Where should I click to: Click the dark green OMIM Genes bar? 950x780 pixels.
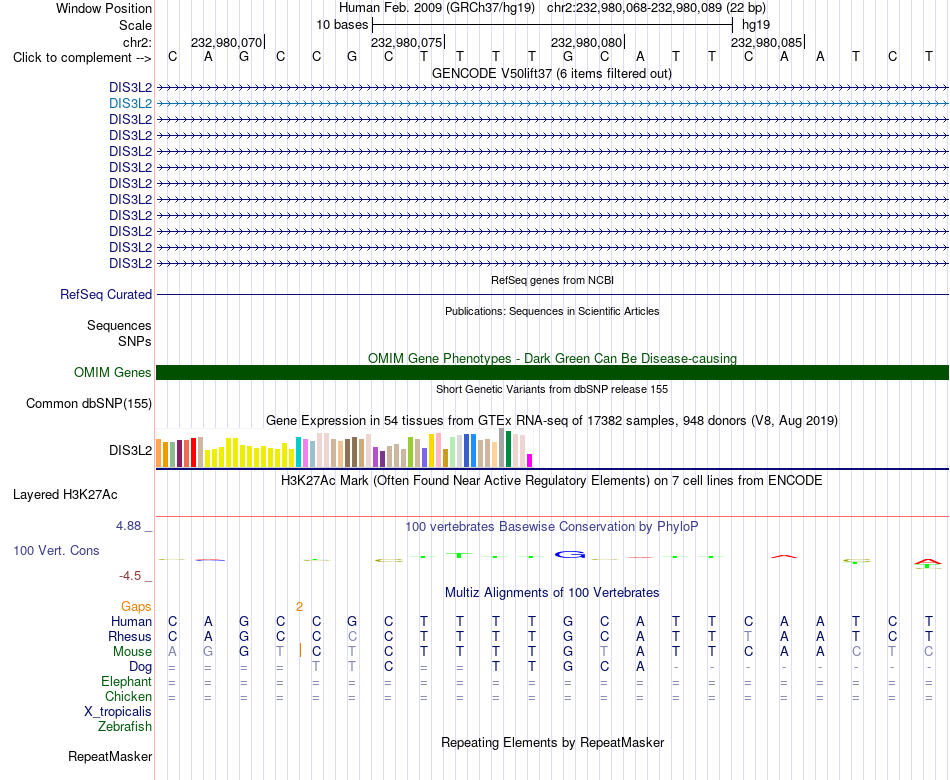[552, 372]
